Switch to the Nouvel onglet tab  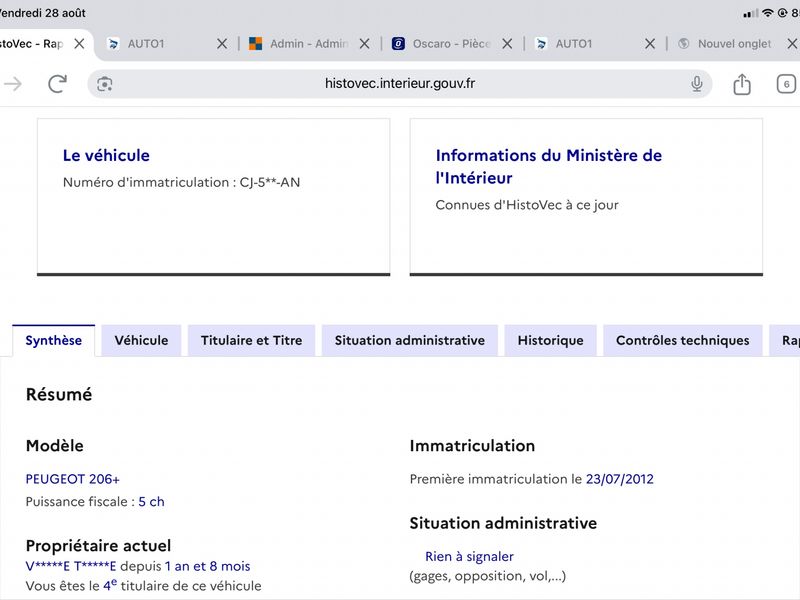point(724,44)
